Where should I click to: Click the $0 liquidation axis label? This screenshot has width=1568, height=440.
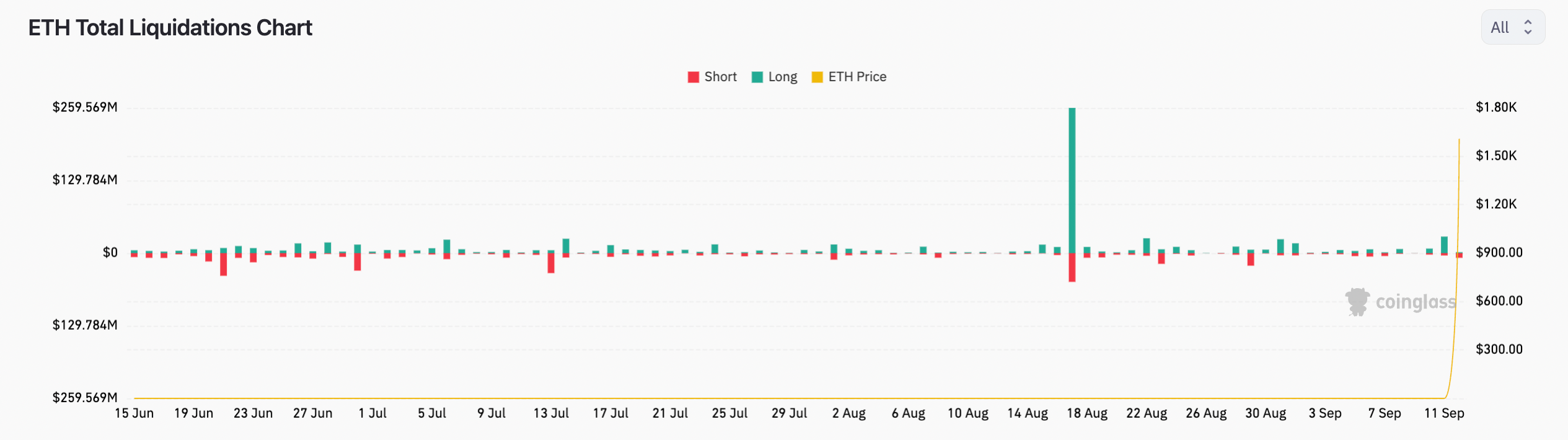click(110, 252)
